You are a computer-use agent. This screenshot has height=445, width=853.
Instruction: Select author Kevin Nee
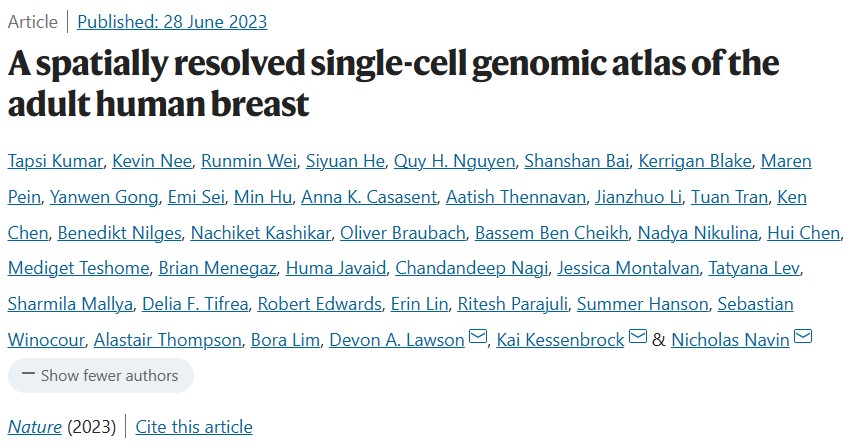[x=152, y=162]
